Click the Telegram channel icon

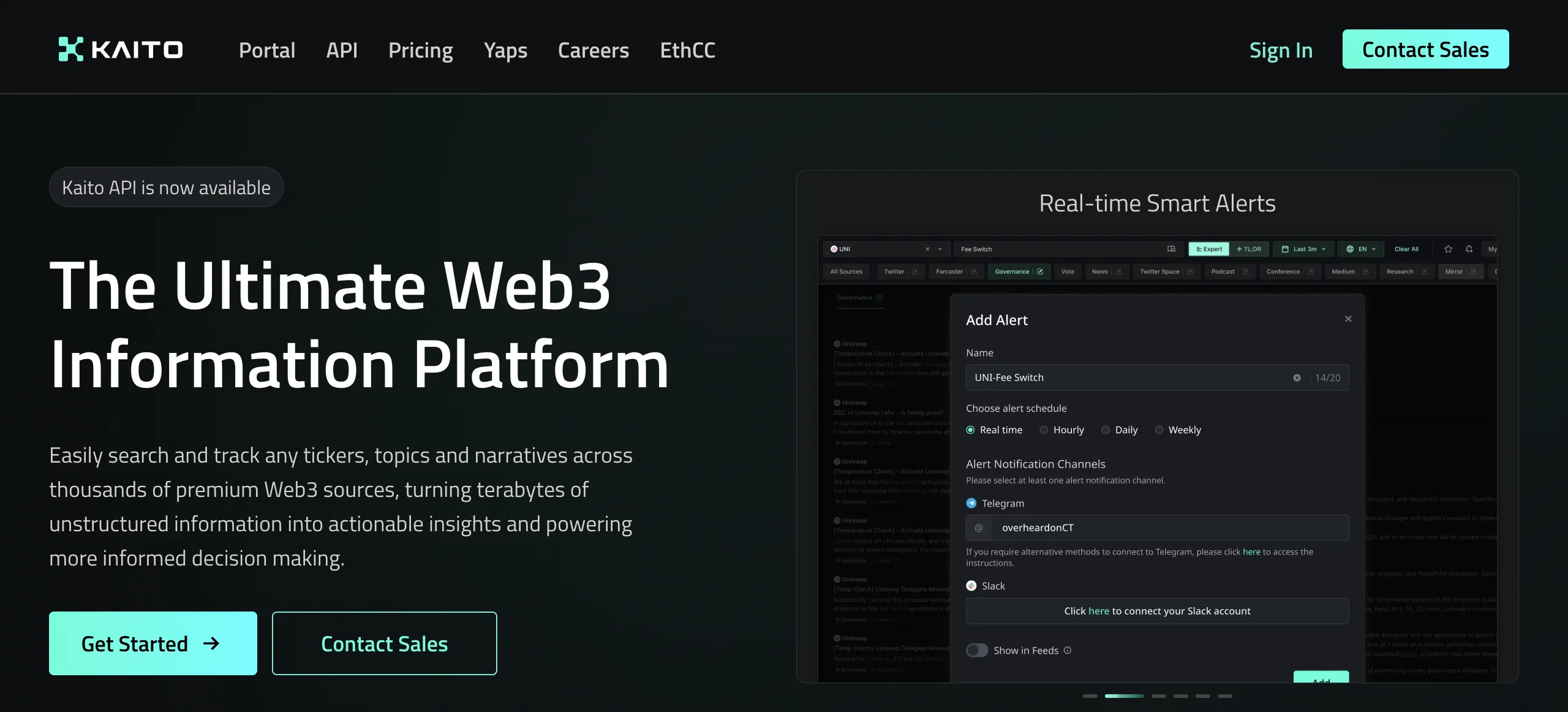(971, 503)
